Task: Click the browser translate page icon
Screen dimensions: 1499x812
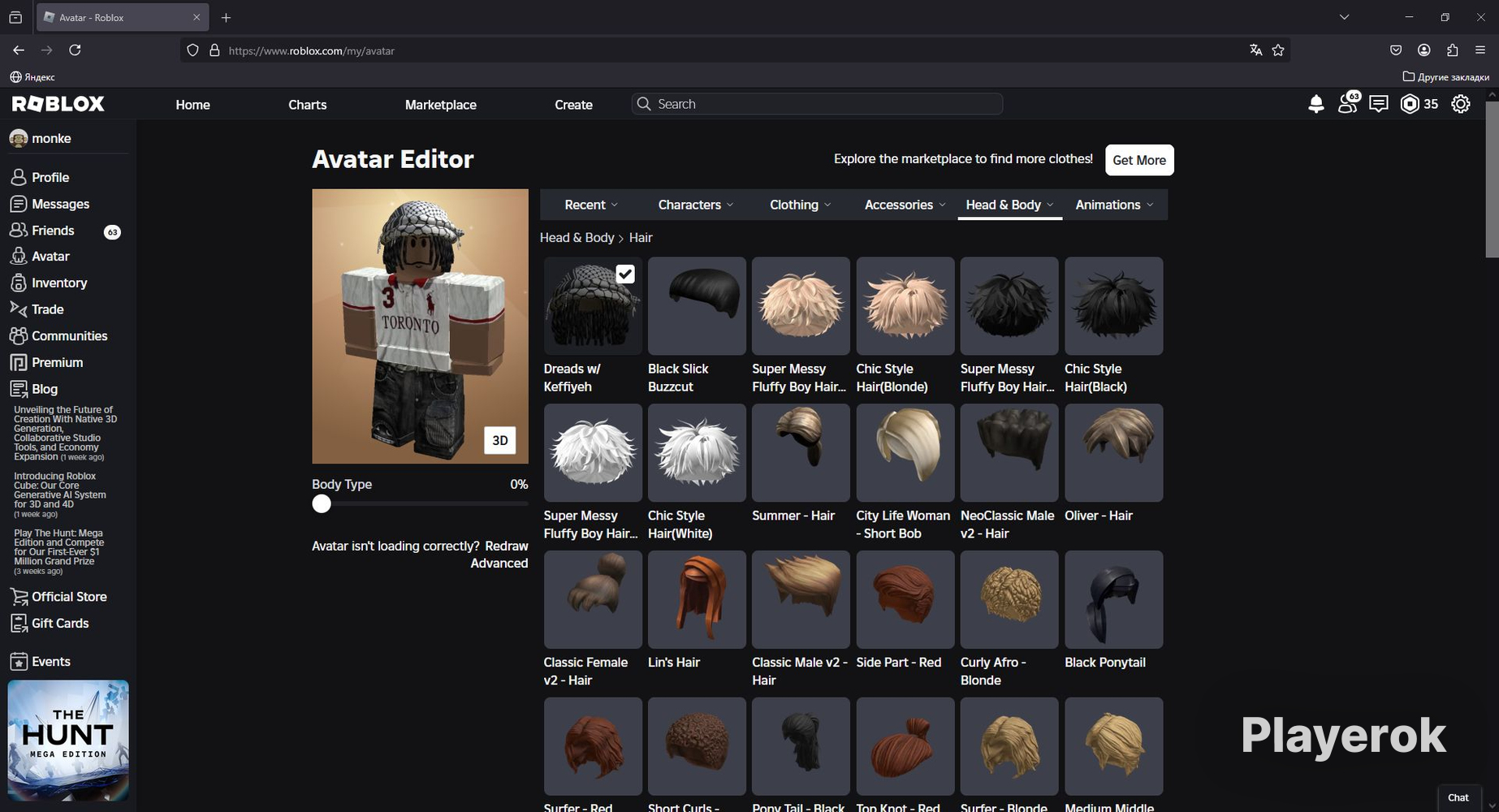Action: pyautogui.click(x=1256, y=50)
